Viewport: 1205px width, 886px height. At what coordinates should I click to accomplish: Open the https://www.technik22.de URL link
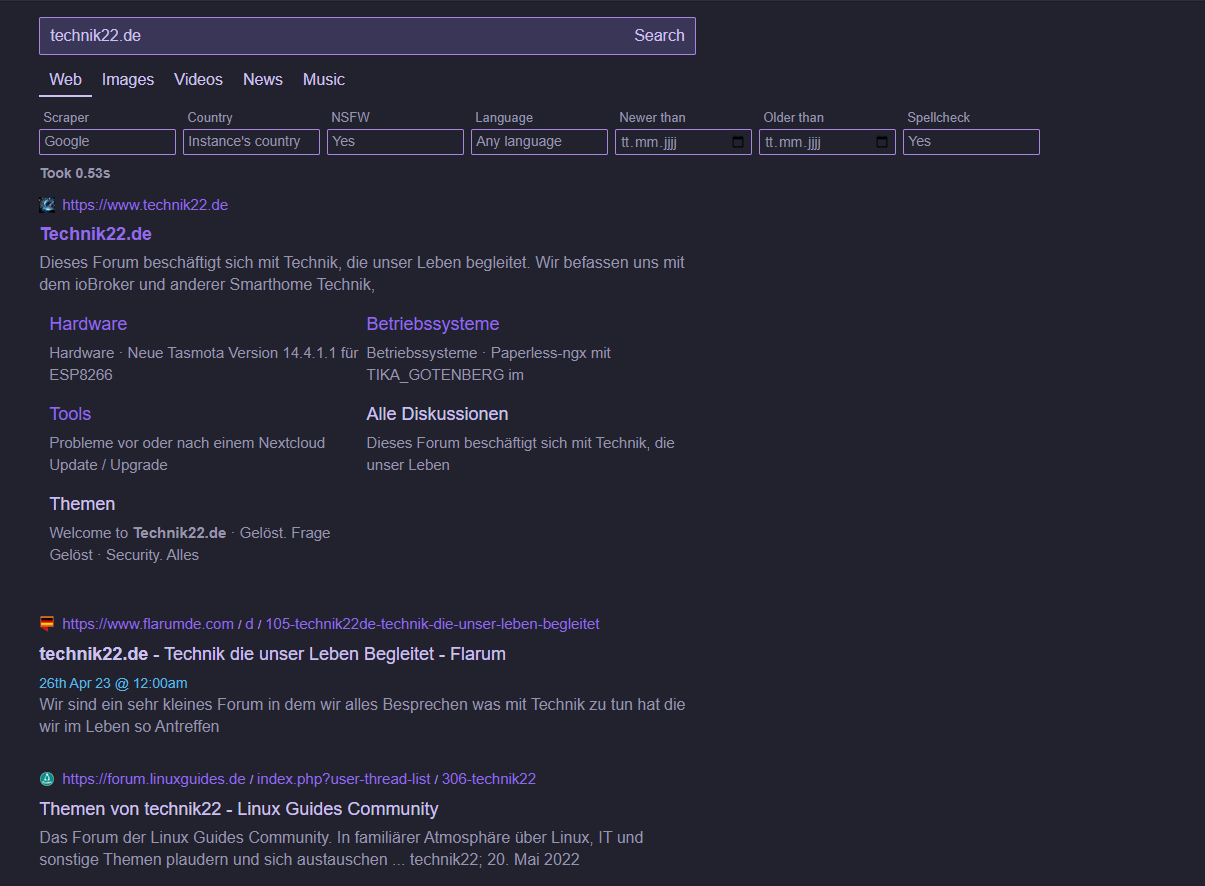(145, 205)
